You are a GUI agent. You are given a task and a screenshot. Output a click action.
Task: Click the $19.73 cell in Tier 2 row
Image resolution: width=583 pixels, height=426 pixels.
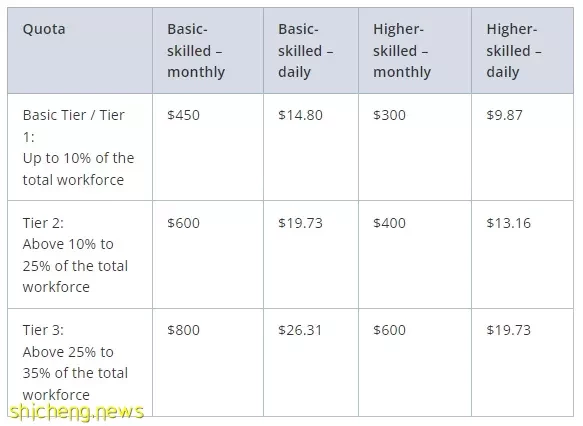311,255
